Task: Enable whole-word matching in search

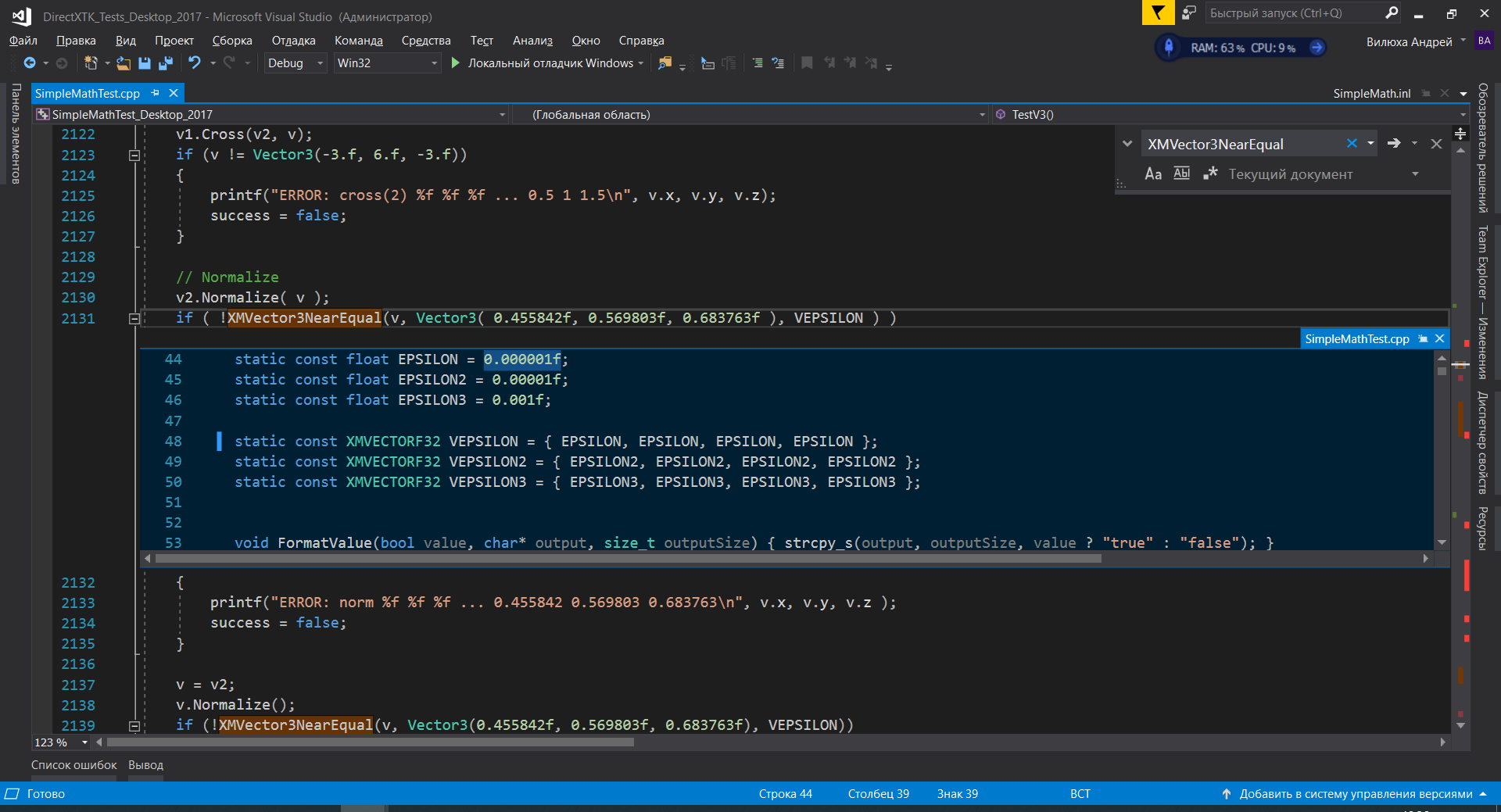Action: click(1181, 173)
